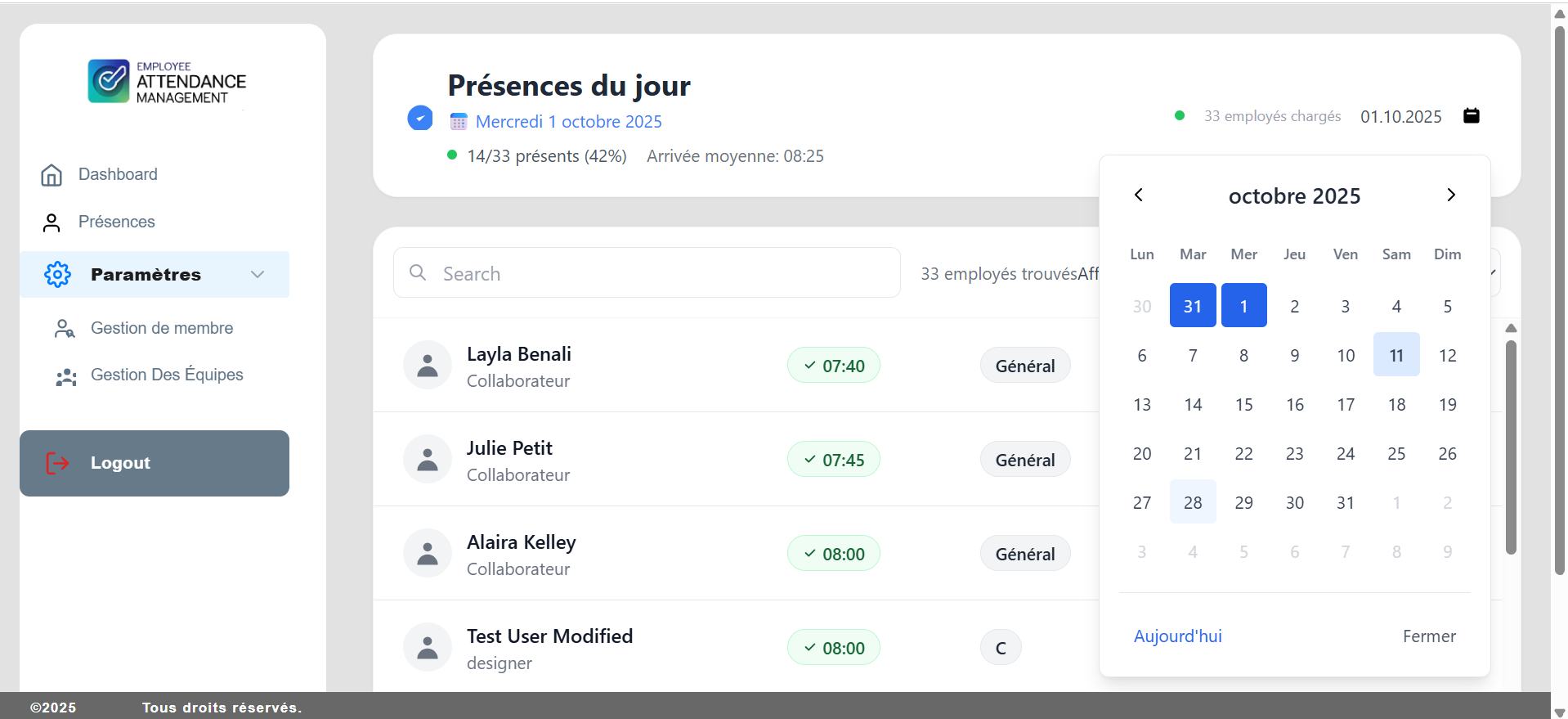Click the Logout exit icon
This screenshot has width=1568, height=719.
point(57,463)
